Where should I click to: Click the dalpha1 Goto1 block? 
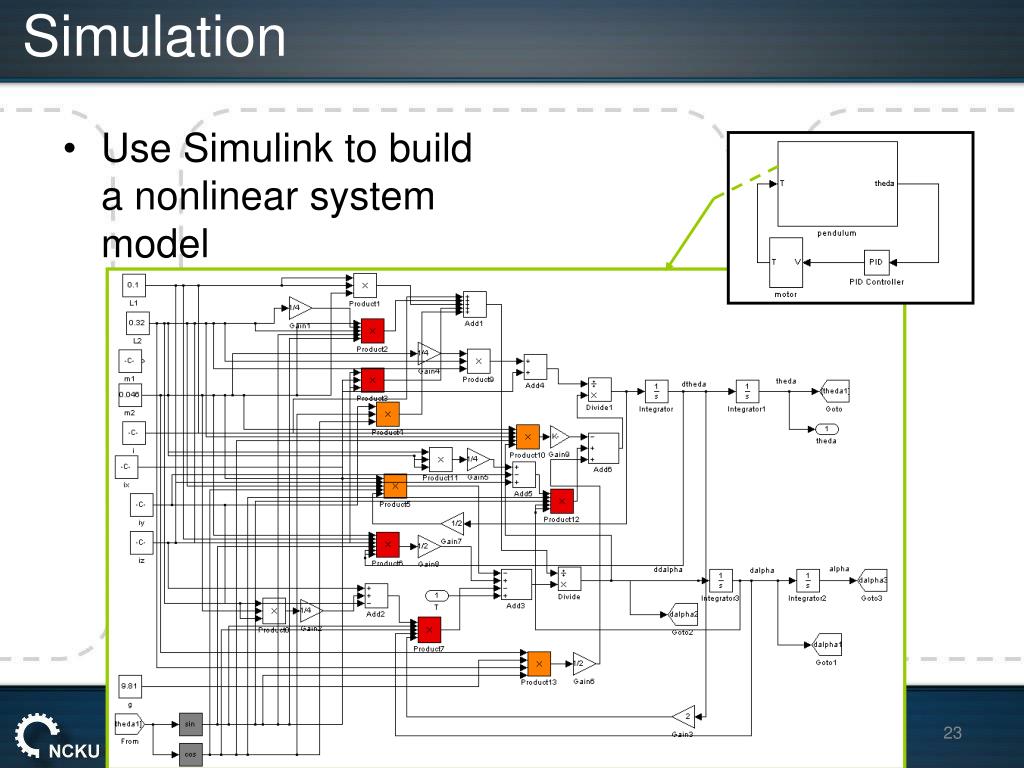click(x=826, y=645)
